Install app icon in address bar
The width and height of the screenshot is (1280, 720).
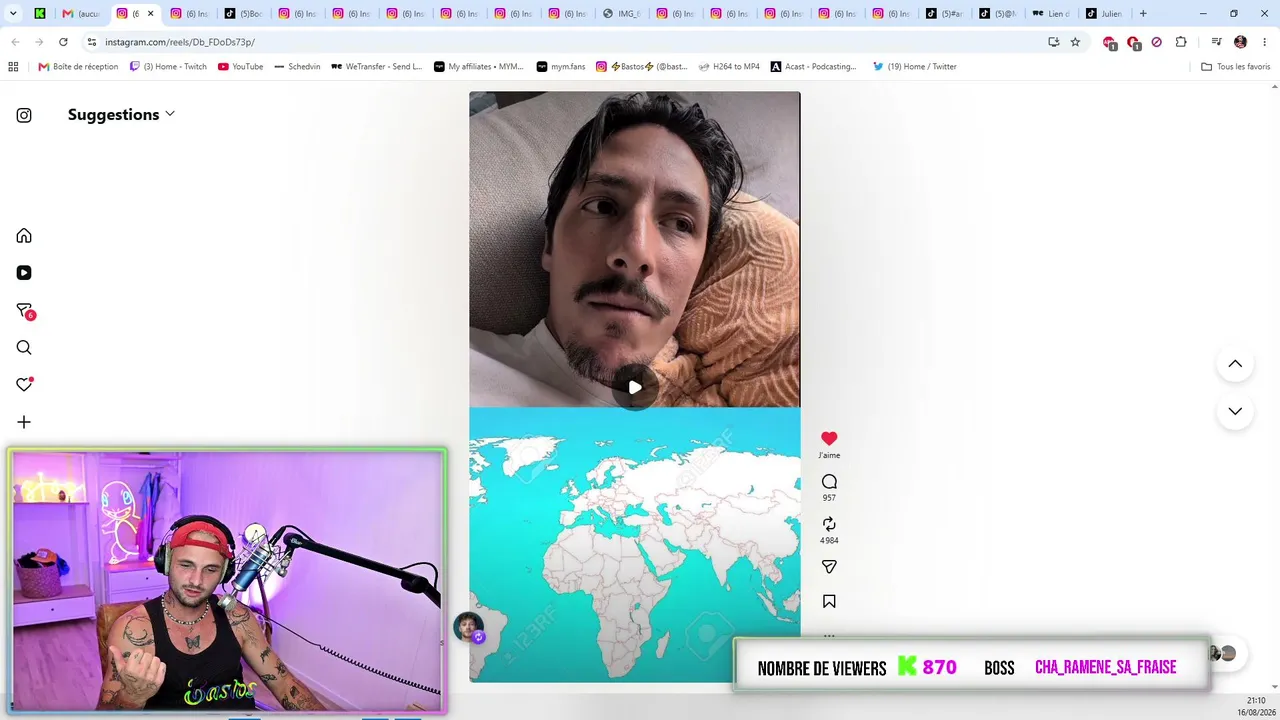pyautogui.click(x=1053, y=42)
